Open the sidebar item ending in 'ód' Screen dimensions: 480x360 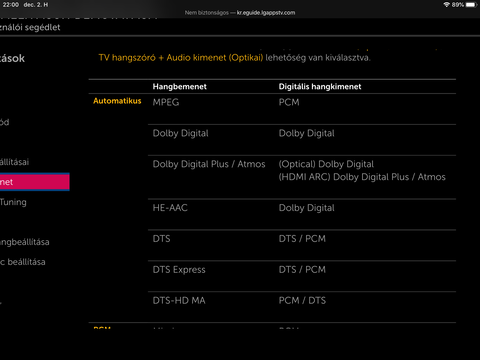[4, 122]
